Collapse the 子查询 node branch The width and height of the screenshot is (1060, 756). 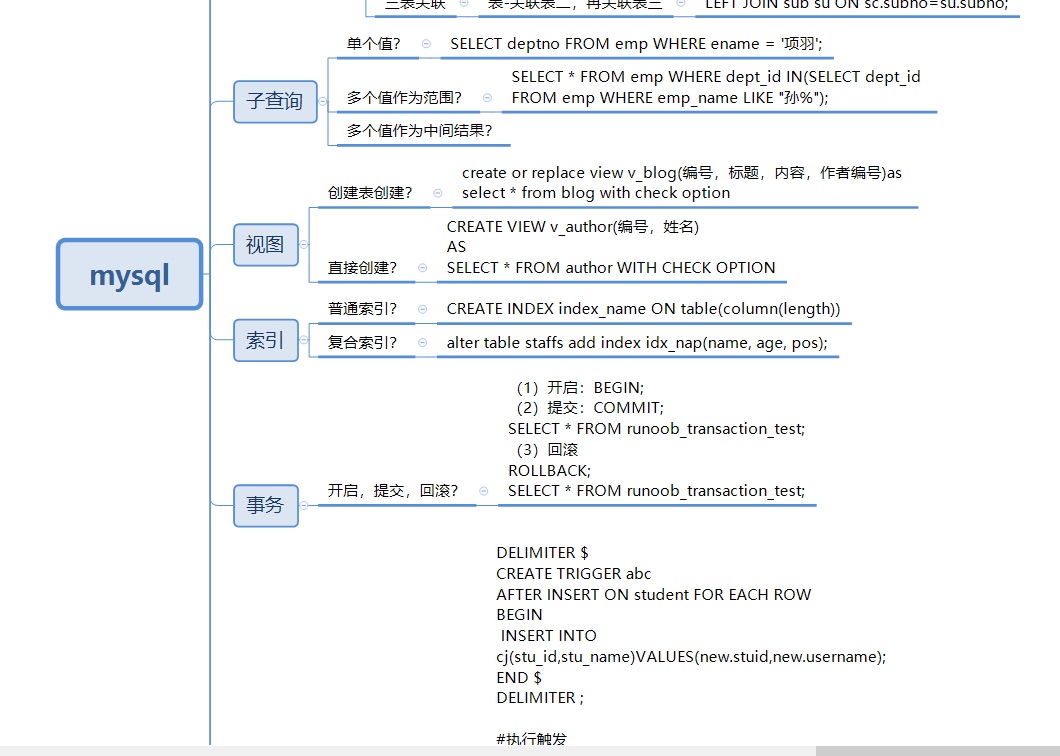click(323, 101)
